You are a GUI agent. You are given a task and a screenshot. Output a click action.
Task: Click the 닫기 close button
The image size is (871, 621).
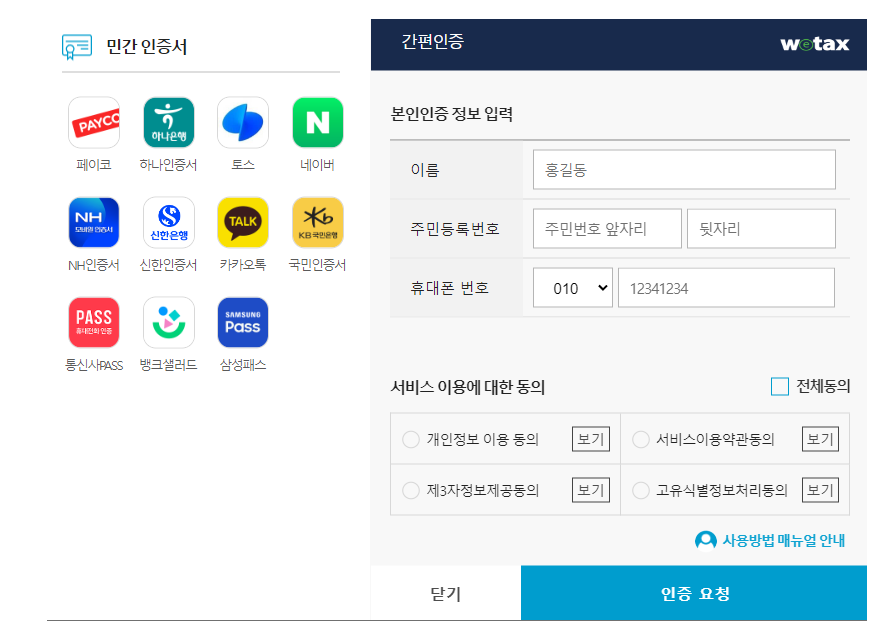pyautogui.click(x=445, y=593)
